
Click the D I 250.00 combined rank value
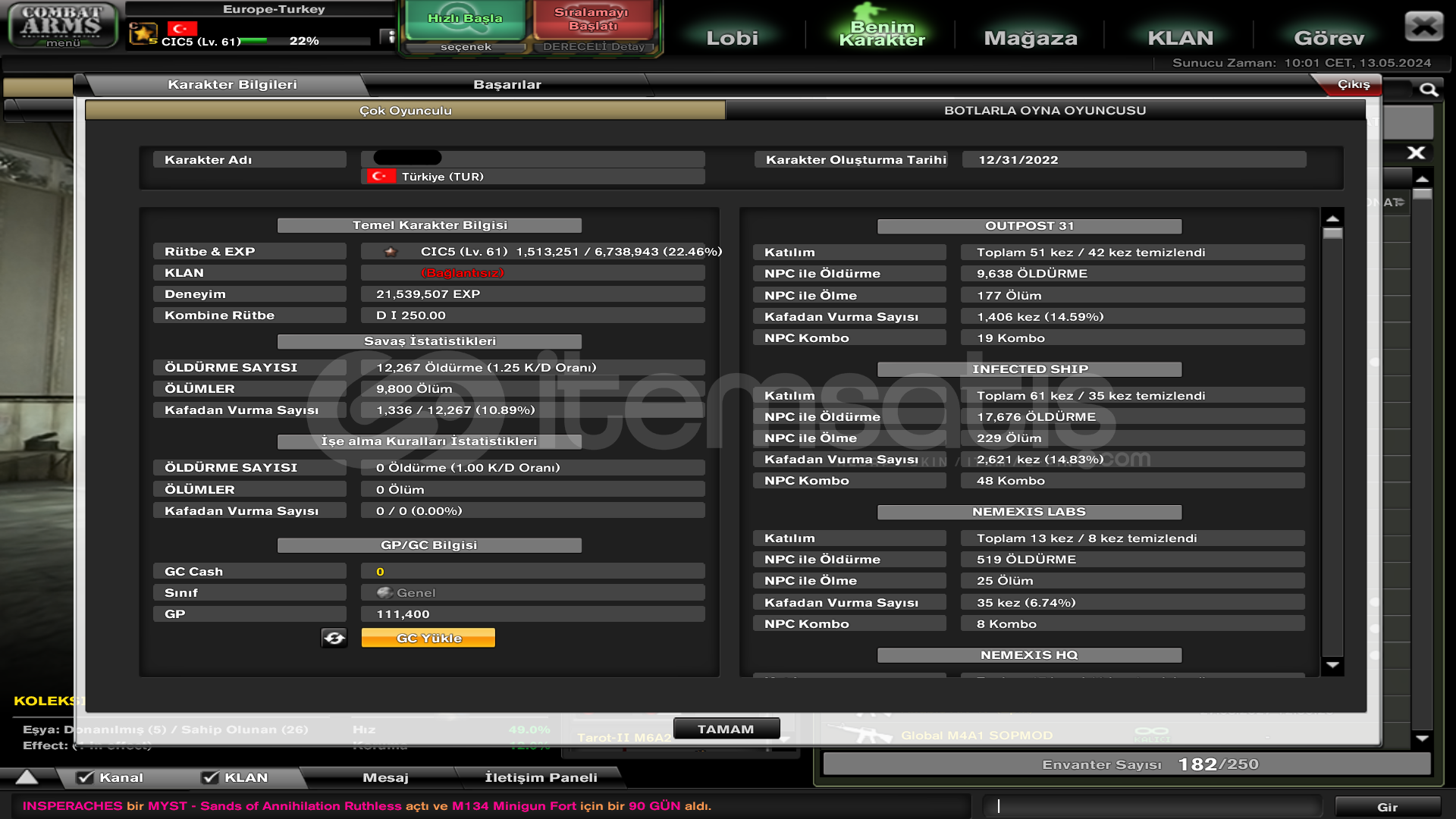click(411, 315)
